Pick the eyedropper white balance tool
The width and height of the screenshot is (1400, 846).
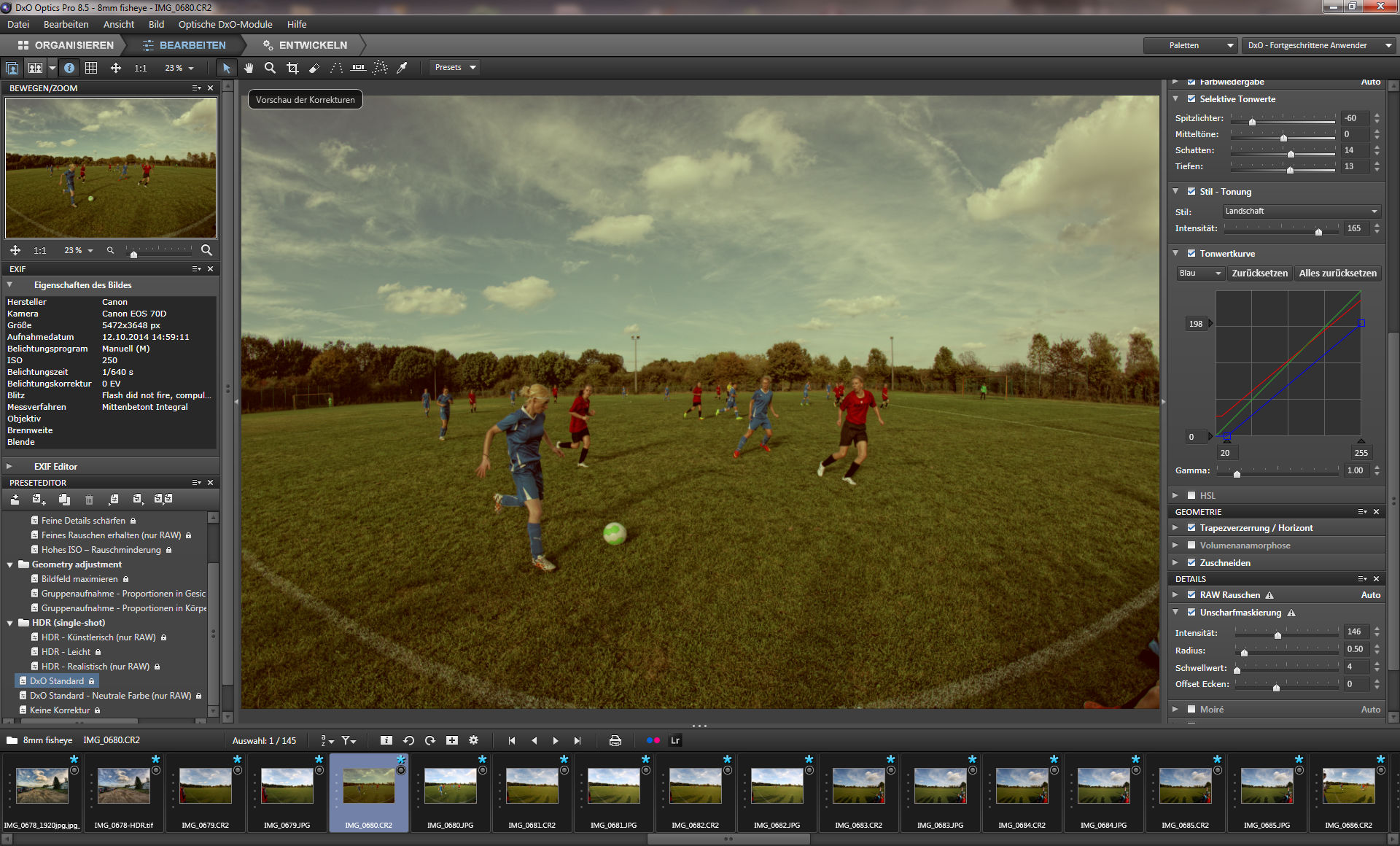(x=402, y=68)
